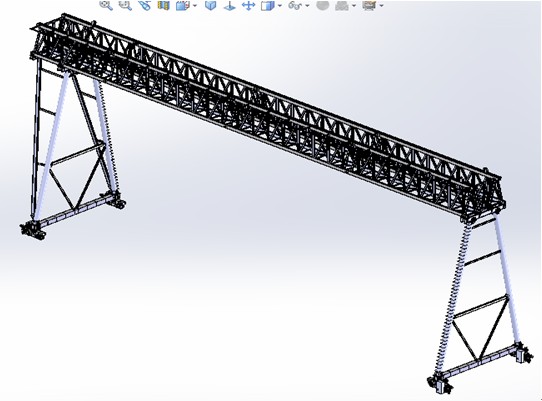Select the Zoom to Area tool
Image resolution: width=542 pixels, height=401 pixels.
(x=125, y=5)
